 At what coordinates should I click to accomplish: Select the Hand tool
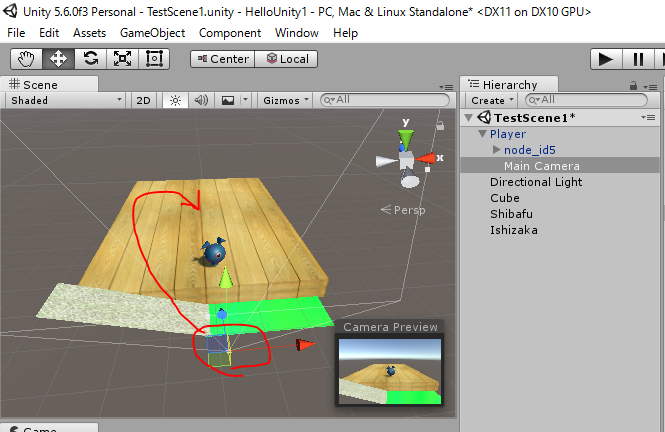[26, 59]
